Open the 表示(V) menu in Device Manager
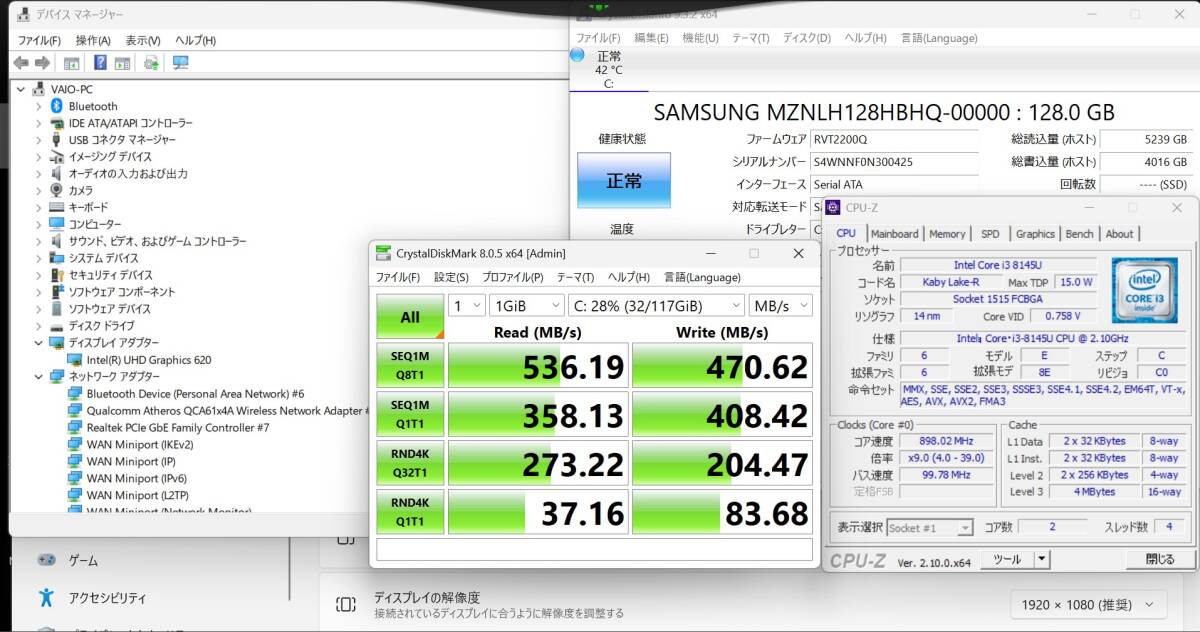Viewport: 1200px width, 632px height. click(x=143, y=40)
